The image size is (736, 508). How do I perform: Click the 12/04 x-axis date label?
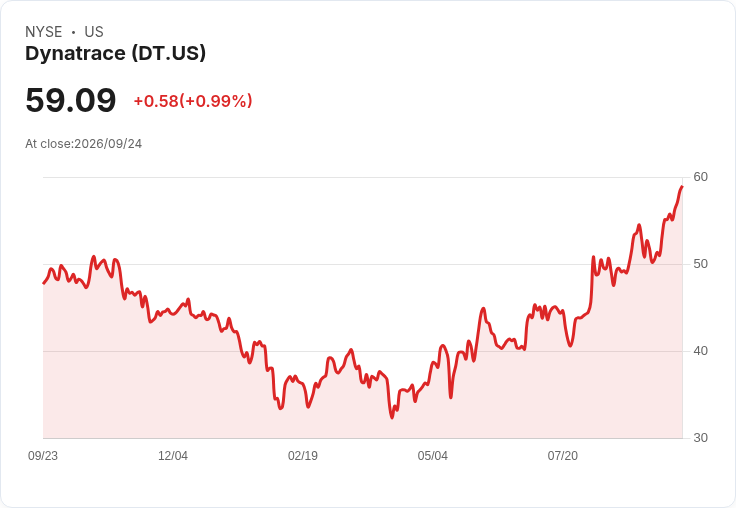pyautogui.click(x=173, y=455)
